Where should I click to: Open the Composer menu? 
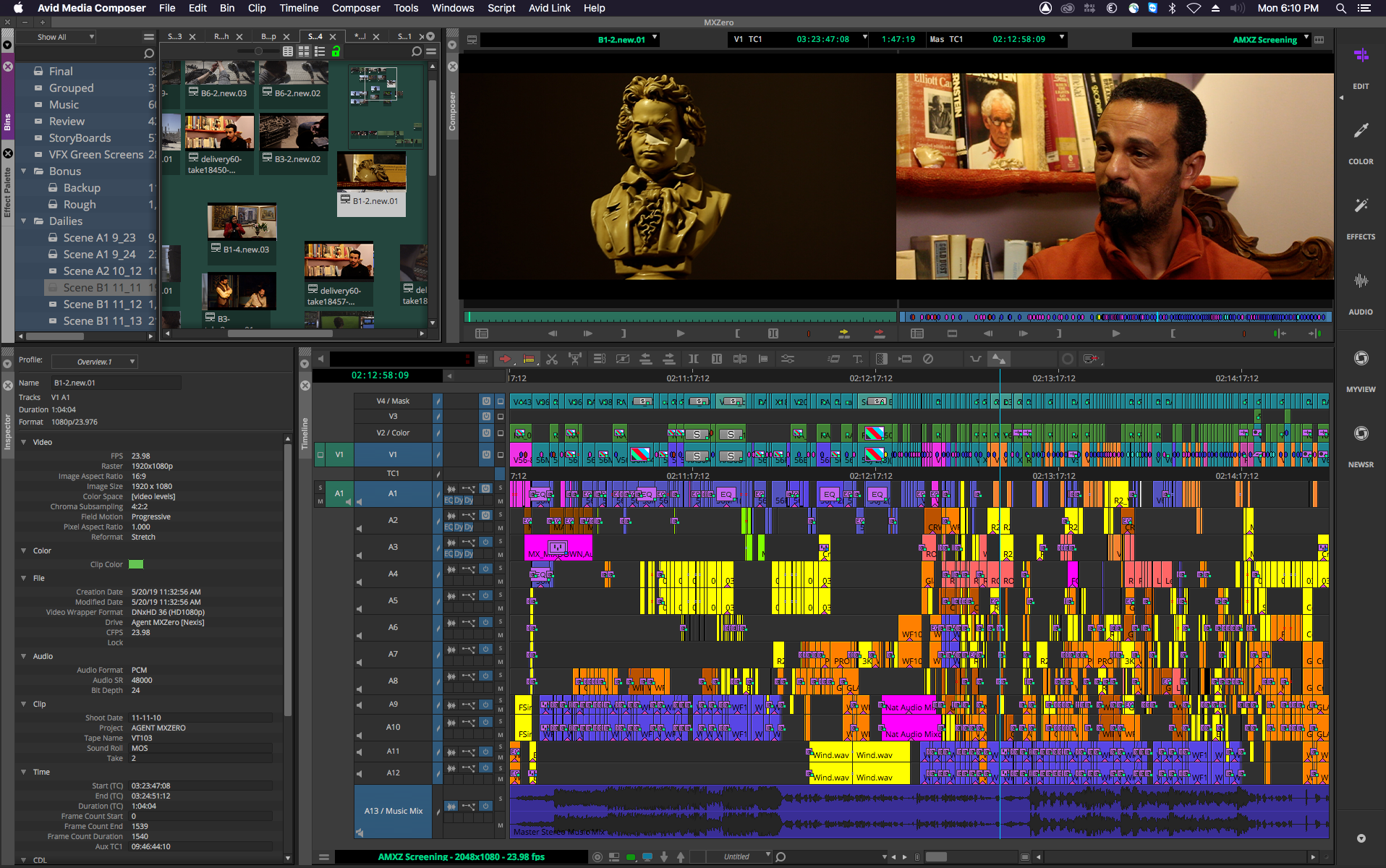tap(356, 8)
